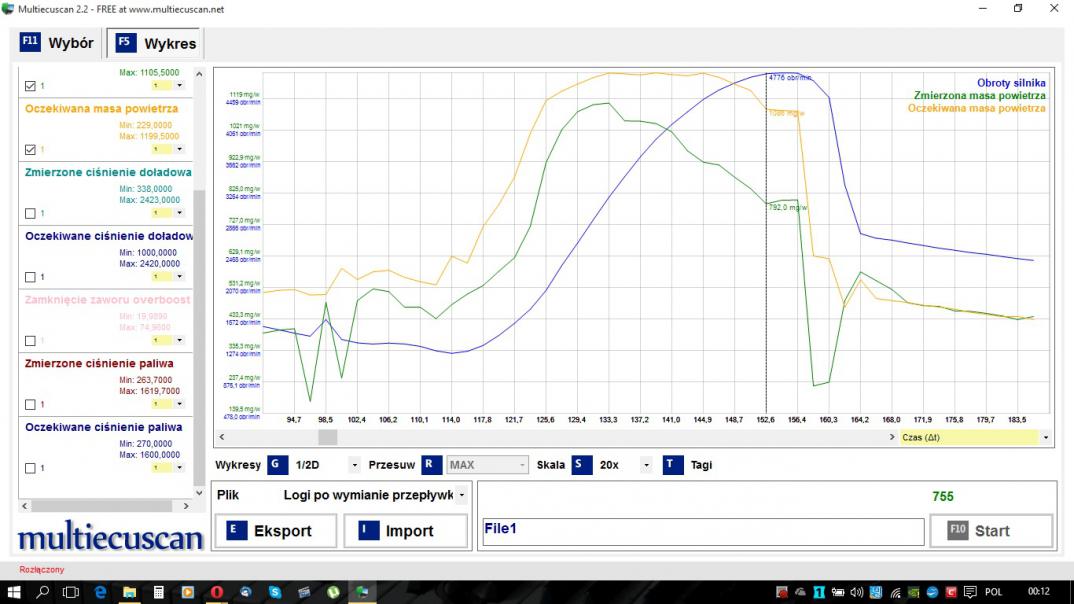Open the Wykresy 1/2D dropdown

pyautogui.click(x=354, y=465)
